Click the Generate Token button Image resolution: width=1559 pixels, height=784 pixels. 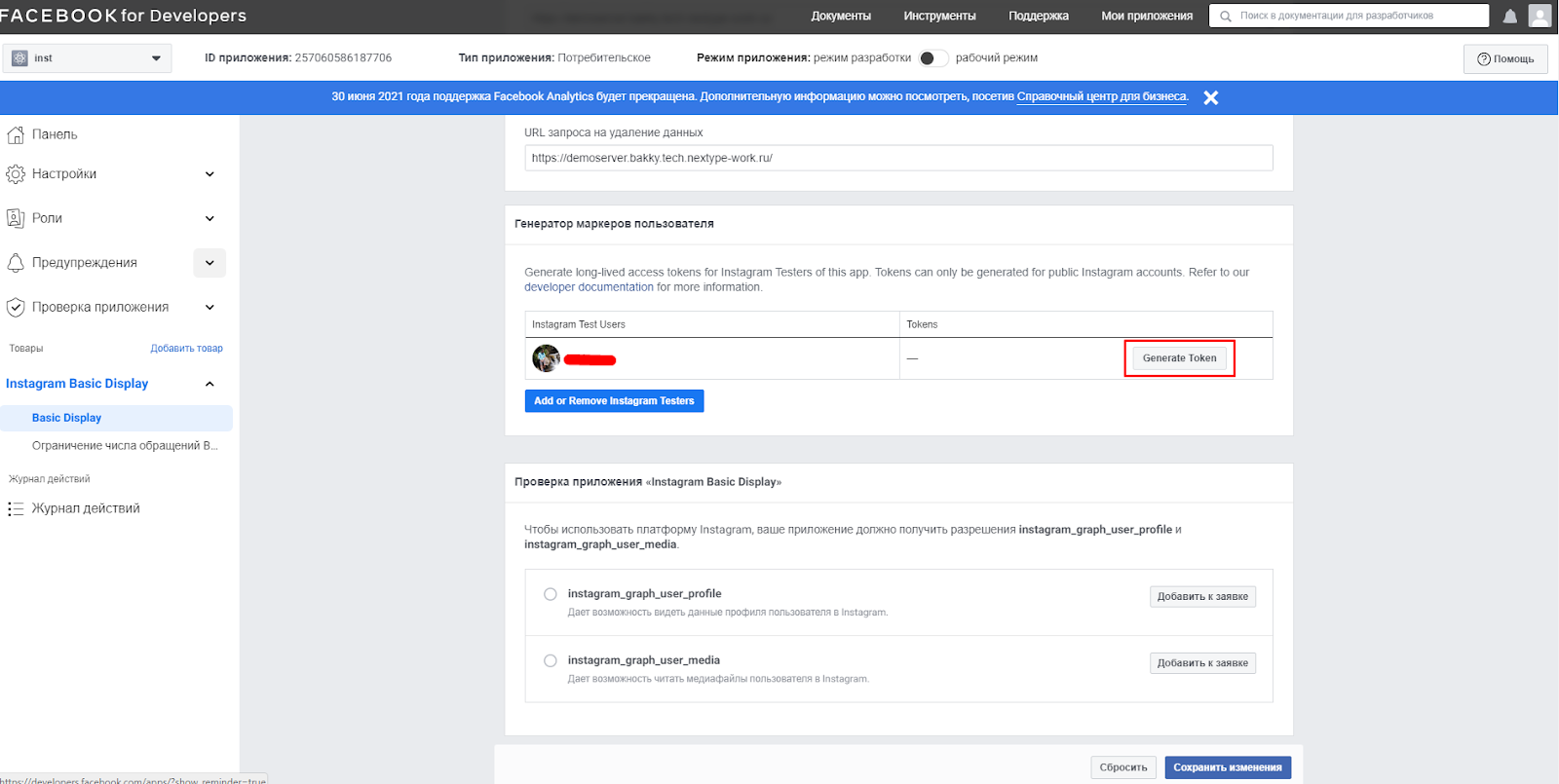pos(1179,358)
